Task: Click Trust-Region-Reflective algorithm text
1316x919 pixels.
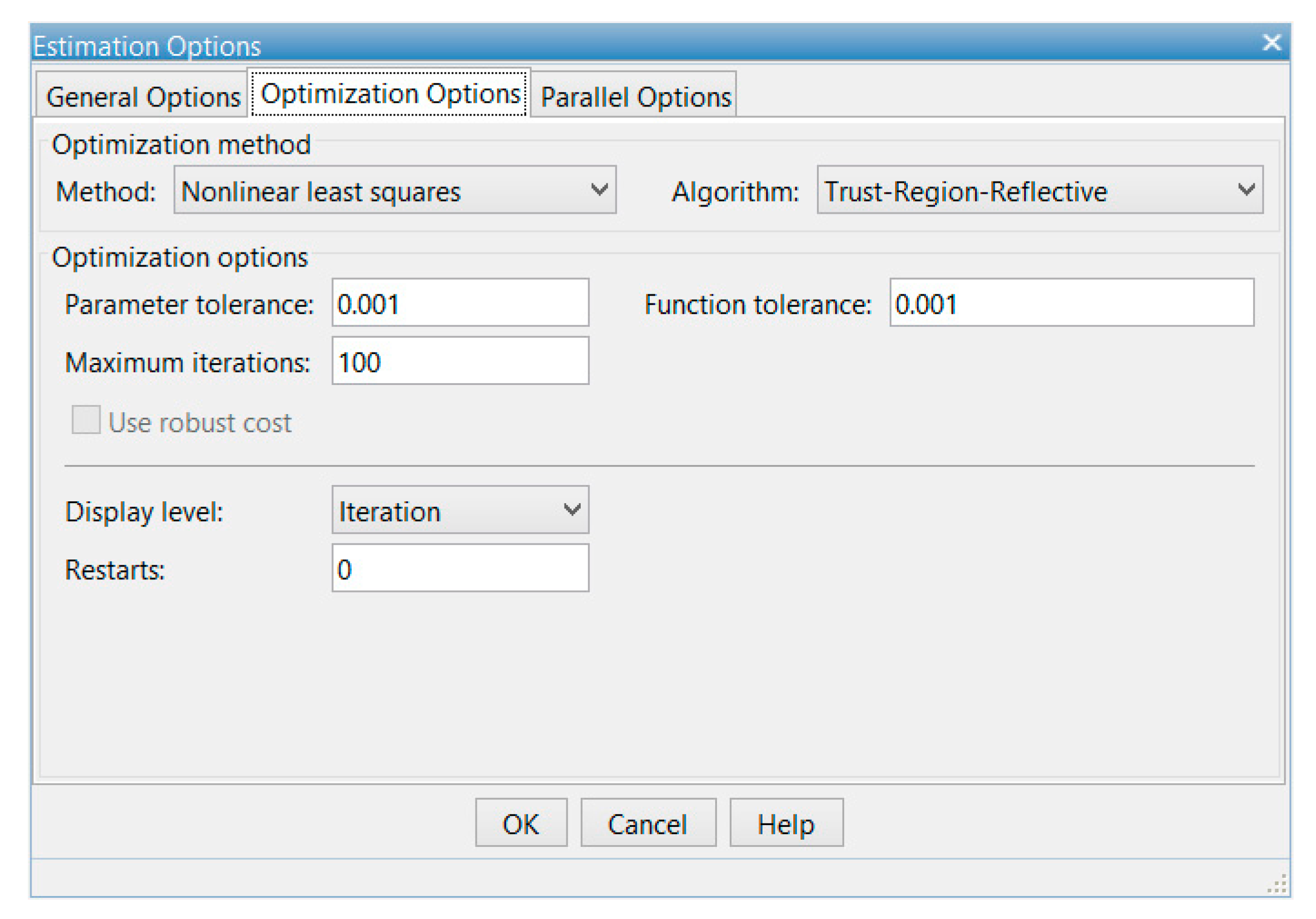Action: 965,192
